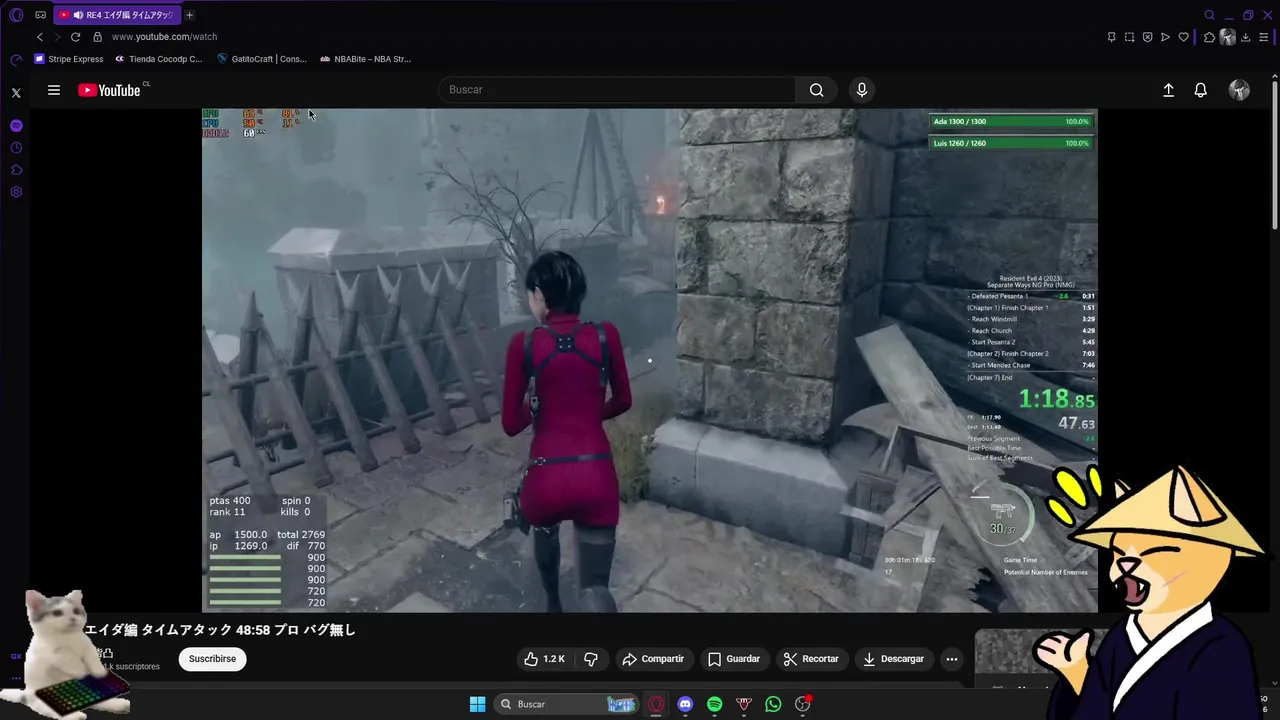The image size is (1280, 720).
Task: Open Spotify from taskbar
Action: pyautogui.click(x=714, y=704)
